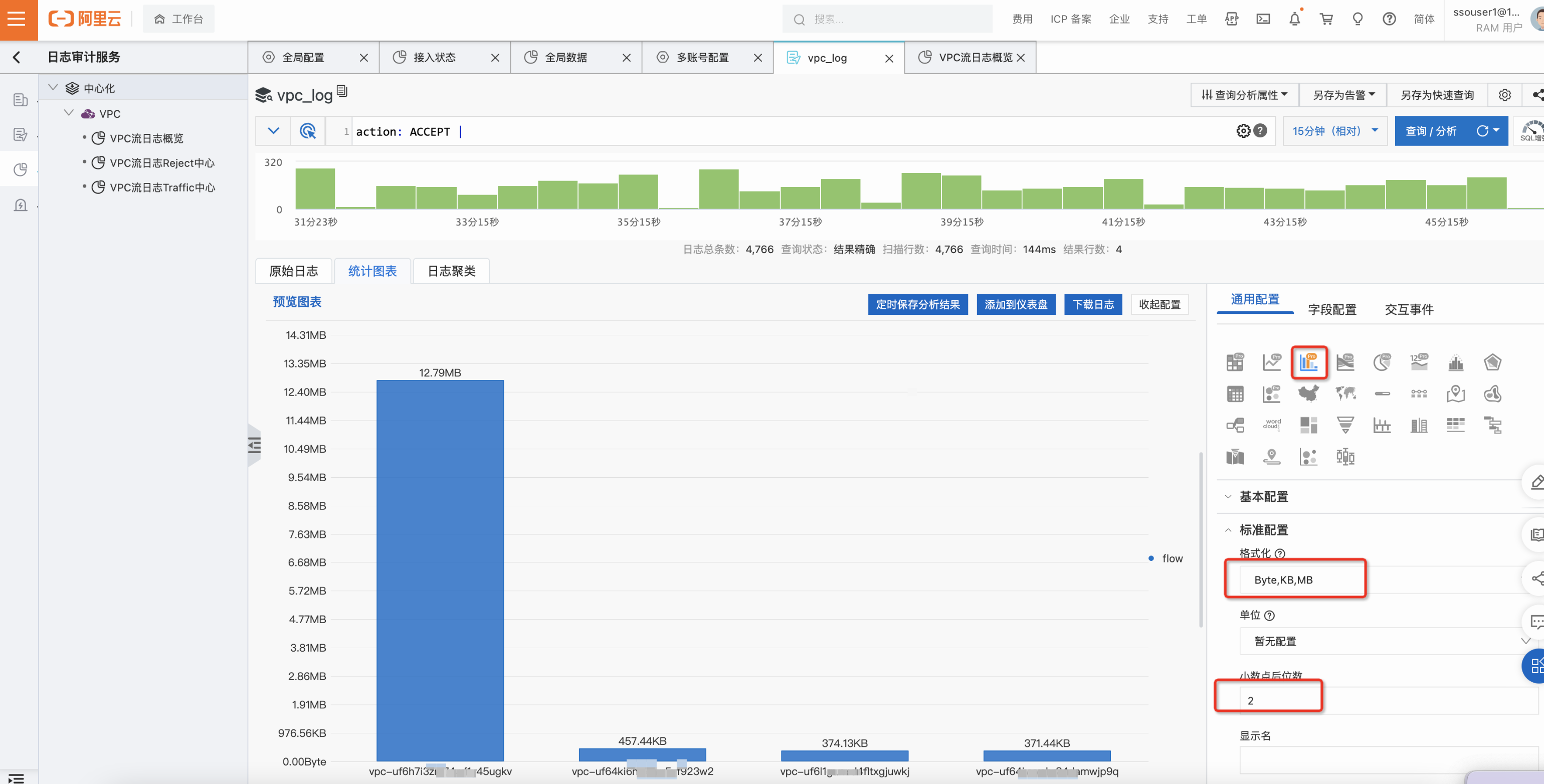Choose the pie chart Pro icon

1382,362
